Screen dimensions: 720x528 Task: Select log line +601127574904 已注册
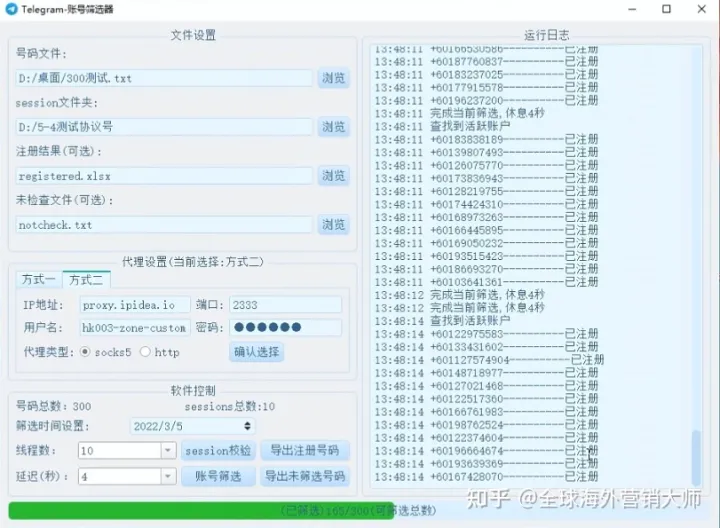click(489, 360)
